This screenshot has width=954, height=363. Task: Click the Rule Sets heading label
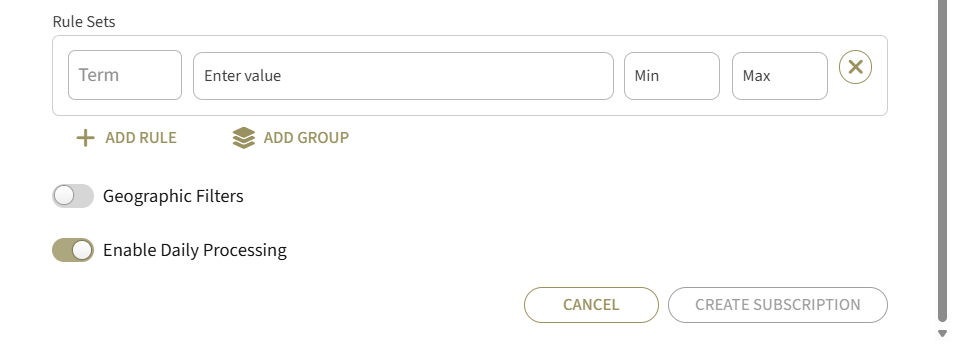(x=84, y=22)
